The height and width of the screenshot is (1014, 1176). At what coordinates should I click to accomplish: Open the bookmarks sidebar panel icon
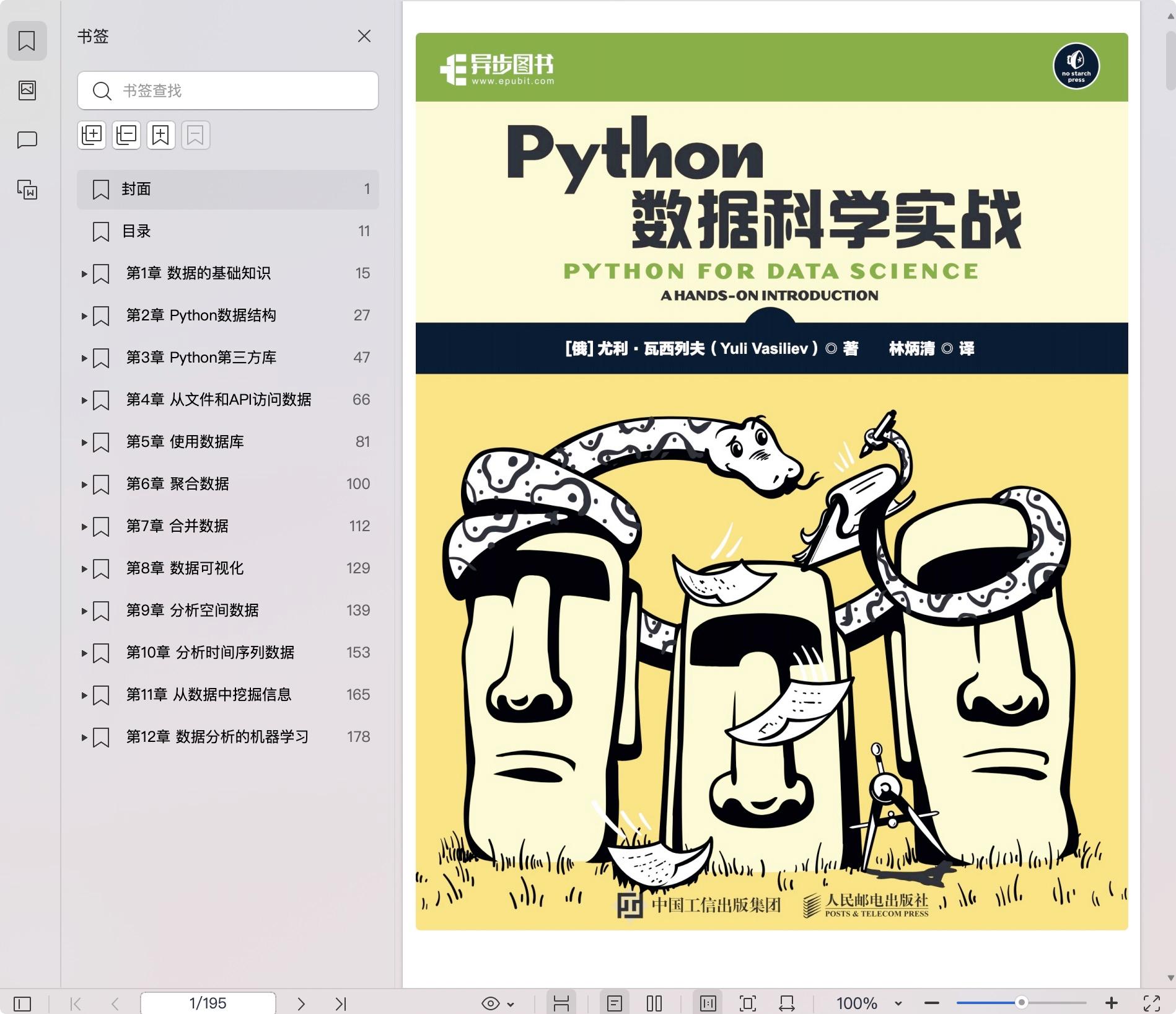[x=27, y=41]
